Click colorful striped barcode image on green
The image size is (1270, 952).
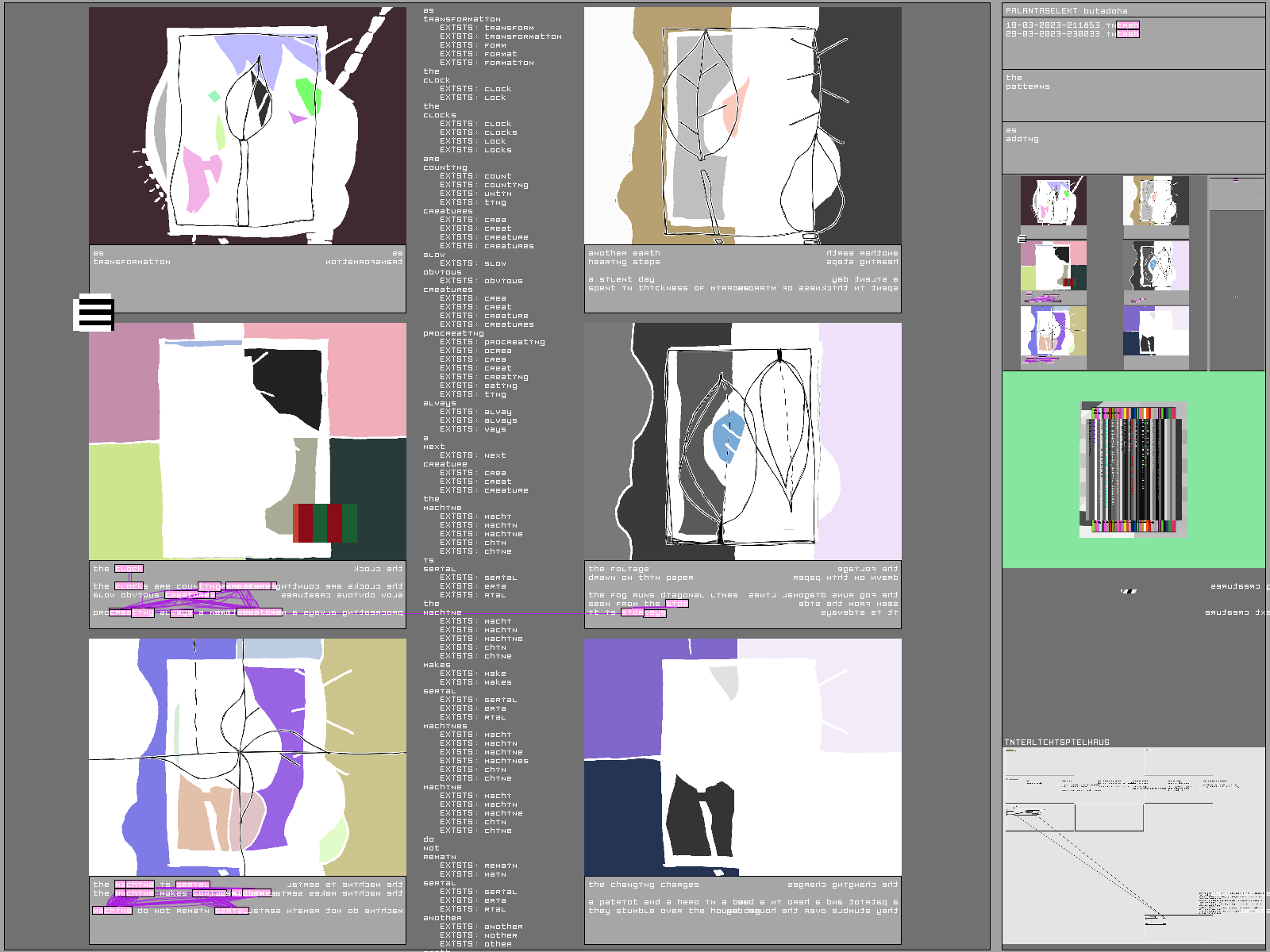coord(1133,470)
